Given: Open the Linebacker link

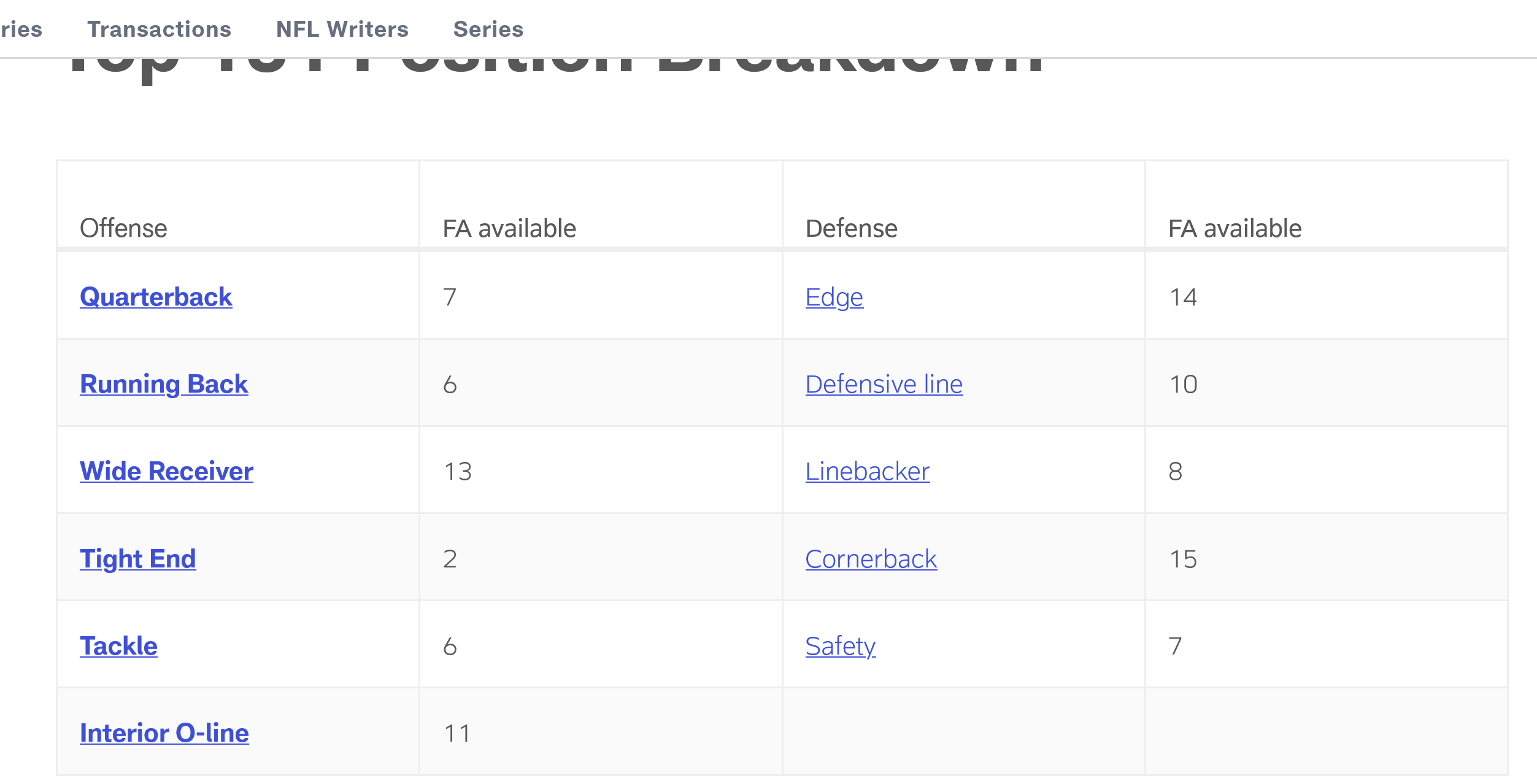Looking at the screenshot, I should pos(868,472).
